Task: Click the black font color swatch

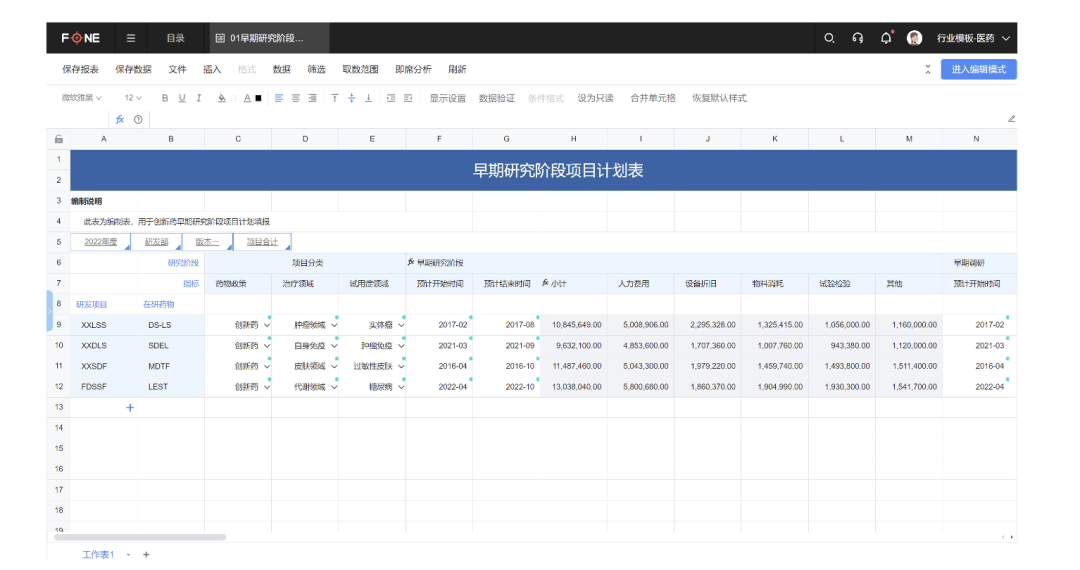Action: coord(258,98)
